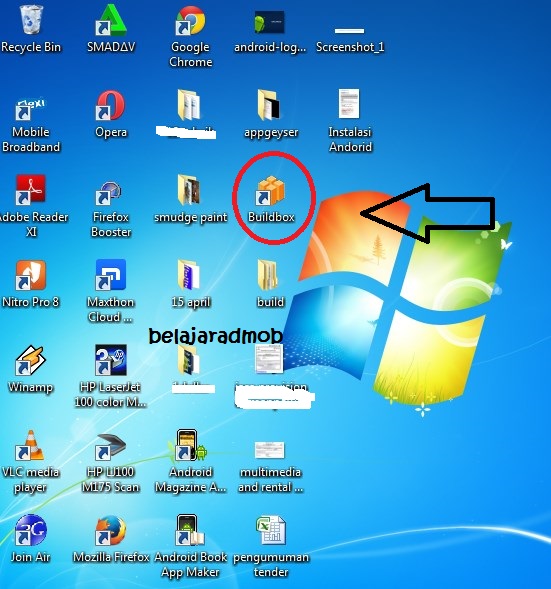Image resolution: width=551 pixels, height=589 pixels.
Task: Launch Google Chrome from the desktop
Action: [190, 21]
